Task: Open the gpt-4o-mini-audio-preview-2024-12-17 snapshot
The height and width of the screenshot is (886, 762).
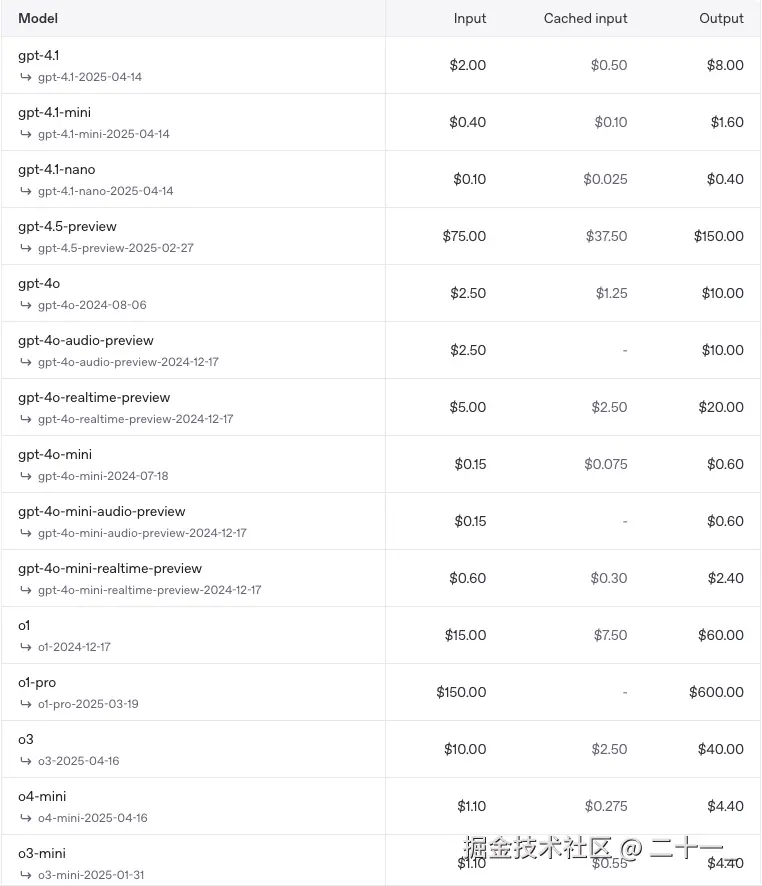Action: coord(142,533)
